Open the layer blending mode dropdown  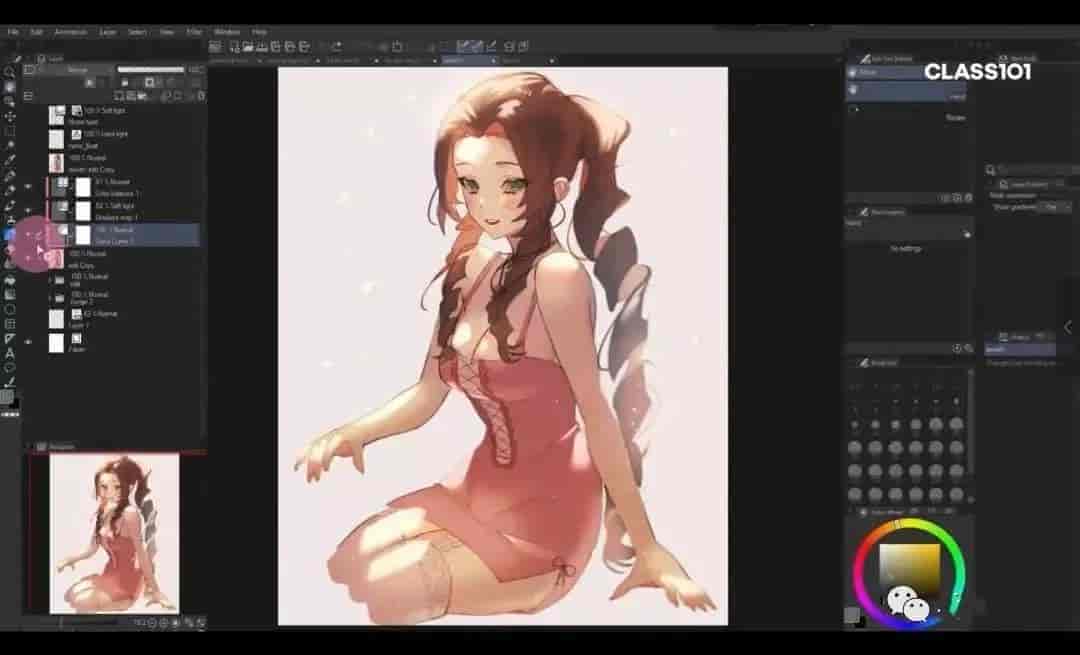[77, 70]
